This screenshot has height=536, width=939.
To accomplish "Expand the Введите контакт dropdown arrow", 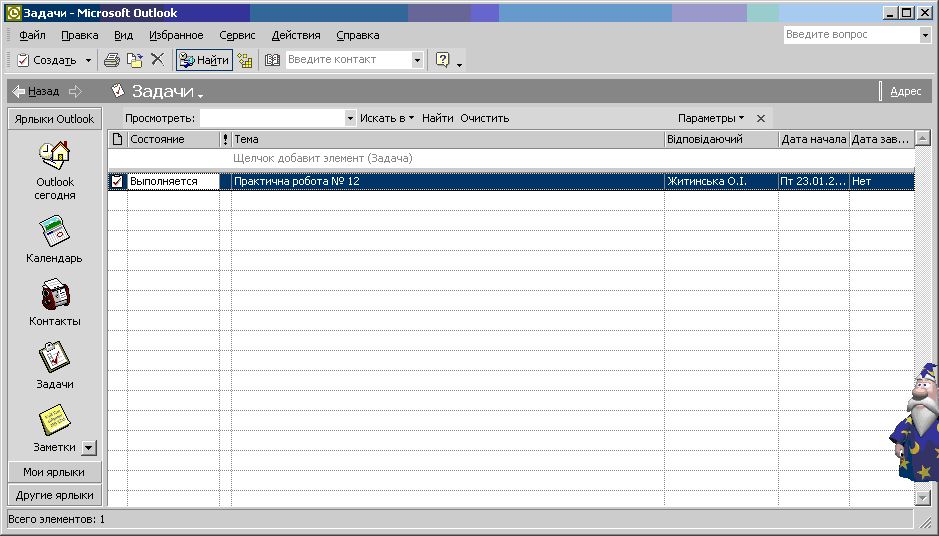I will point(417,60).
